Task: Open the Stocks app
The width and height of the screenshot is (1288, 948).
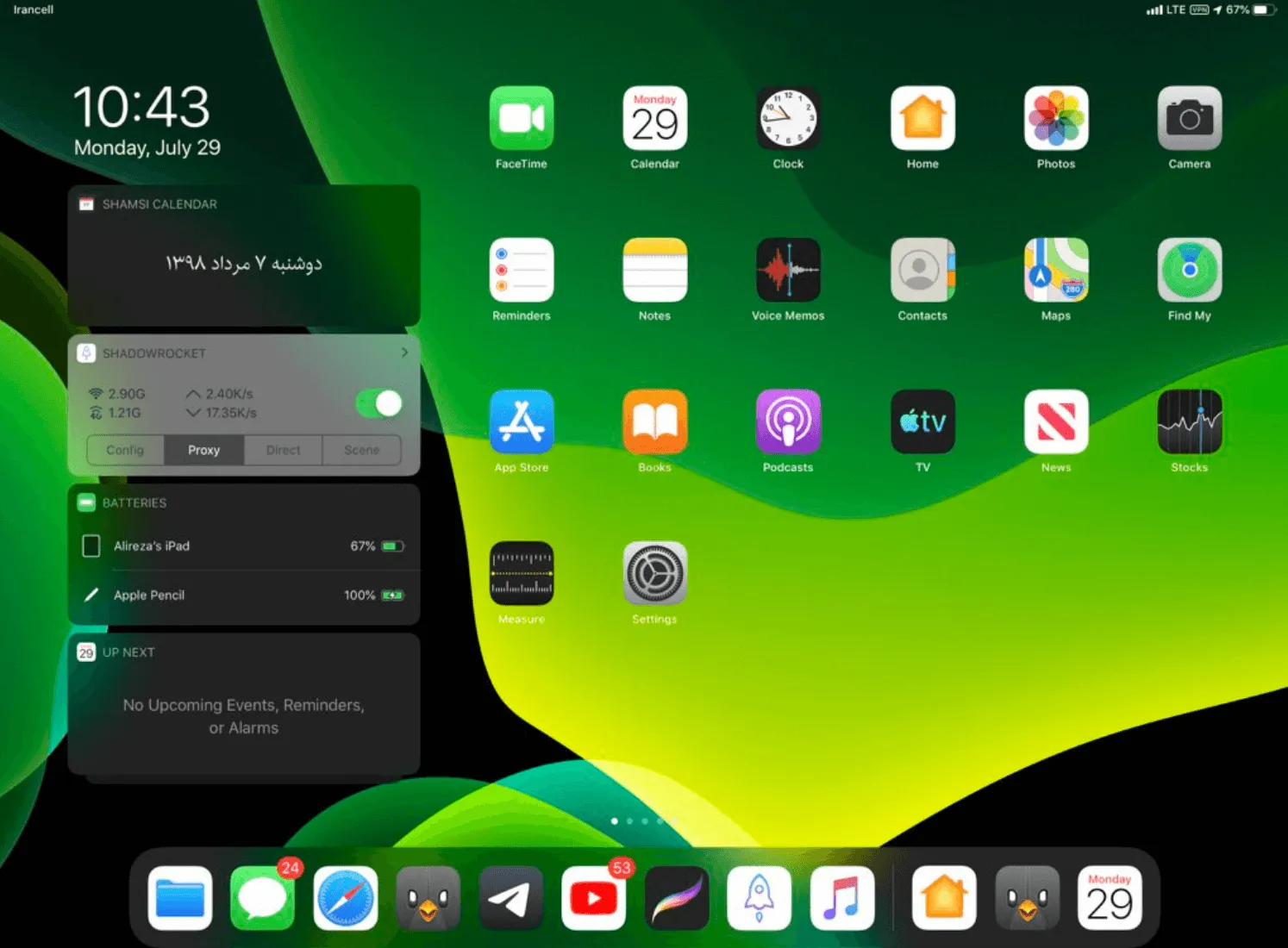Action: 1190,421
